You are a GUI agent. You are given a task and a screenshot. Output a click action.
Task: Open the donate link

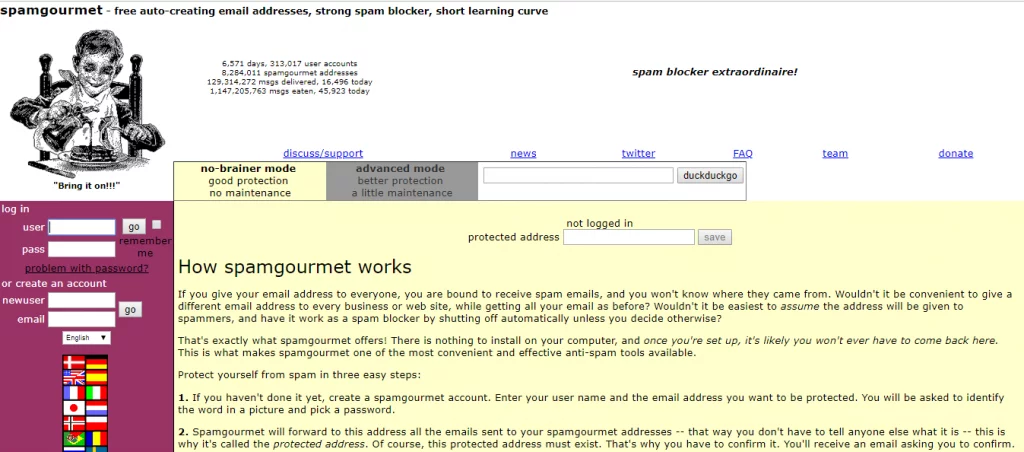tap(955, 153)
